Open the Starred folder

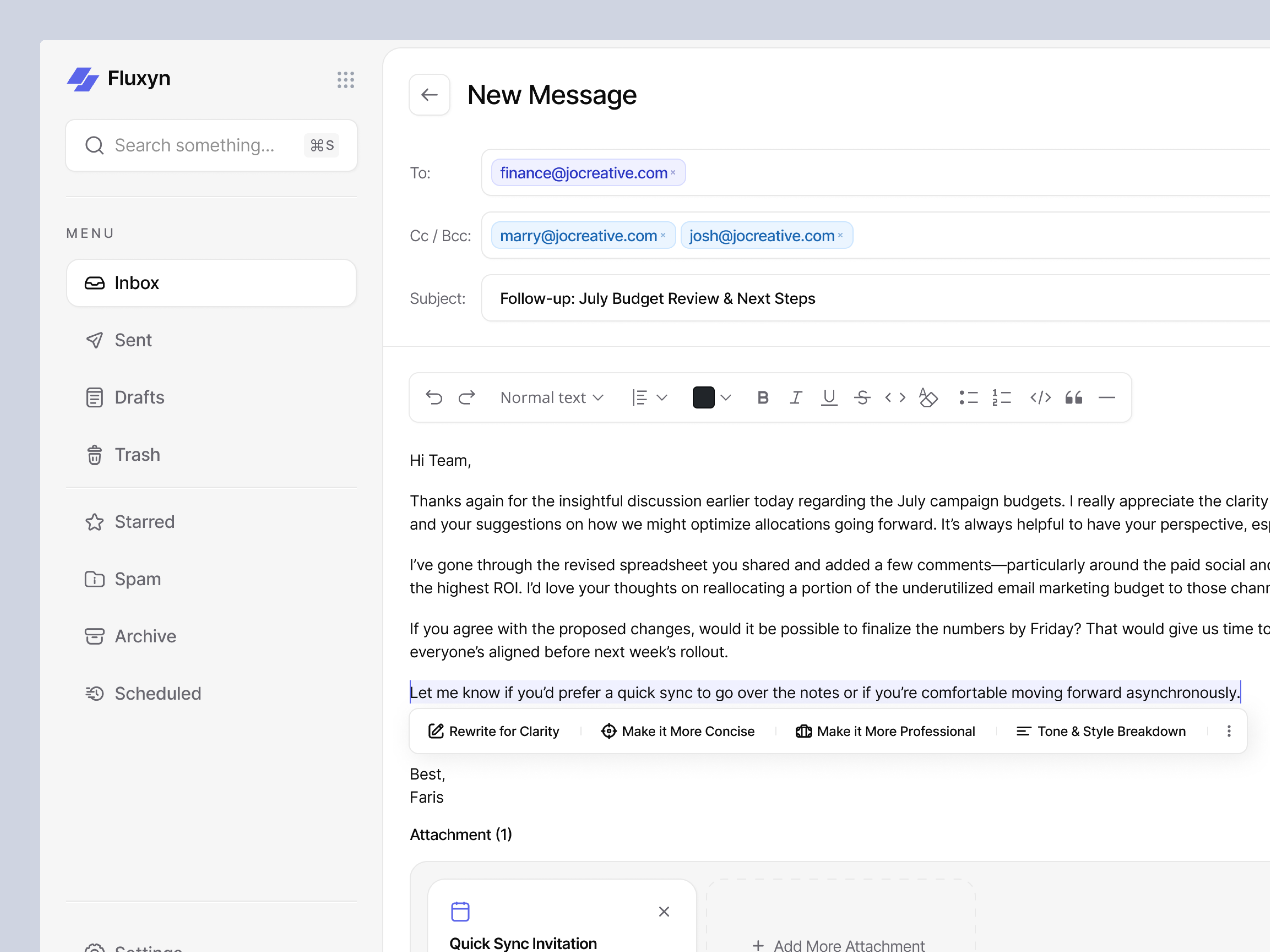pos(211,522)
